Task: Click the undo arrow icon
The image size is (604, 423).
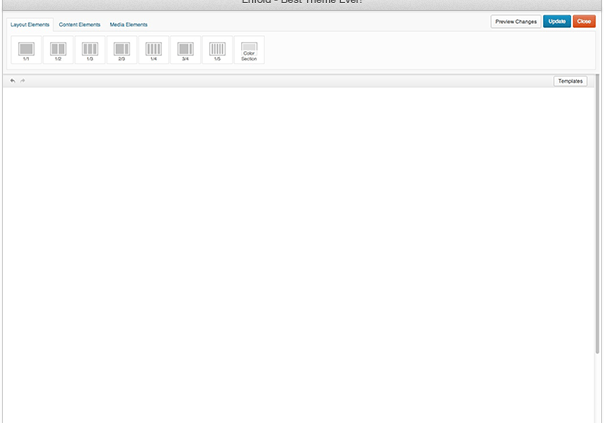Action: tap(13, 80)
